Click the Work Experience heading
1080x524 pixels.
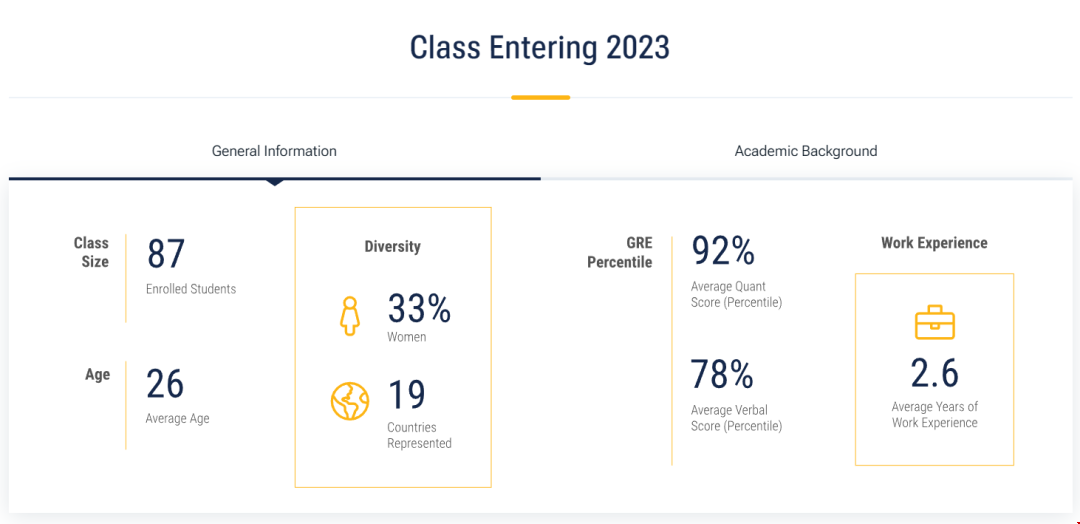click(x=934, y=243)
